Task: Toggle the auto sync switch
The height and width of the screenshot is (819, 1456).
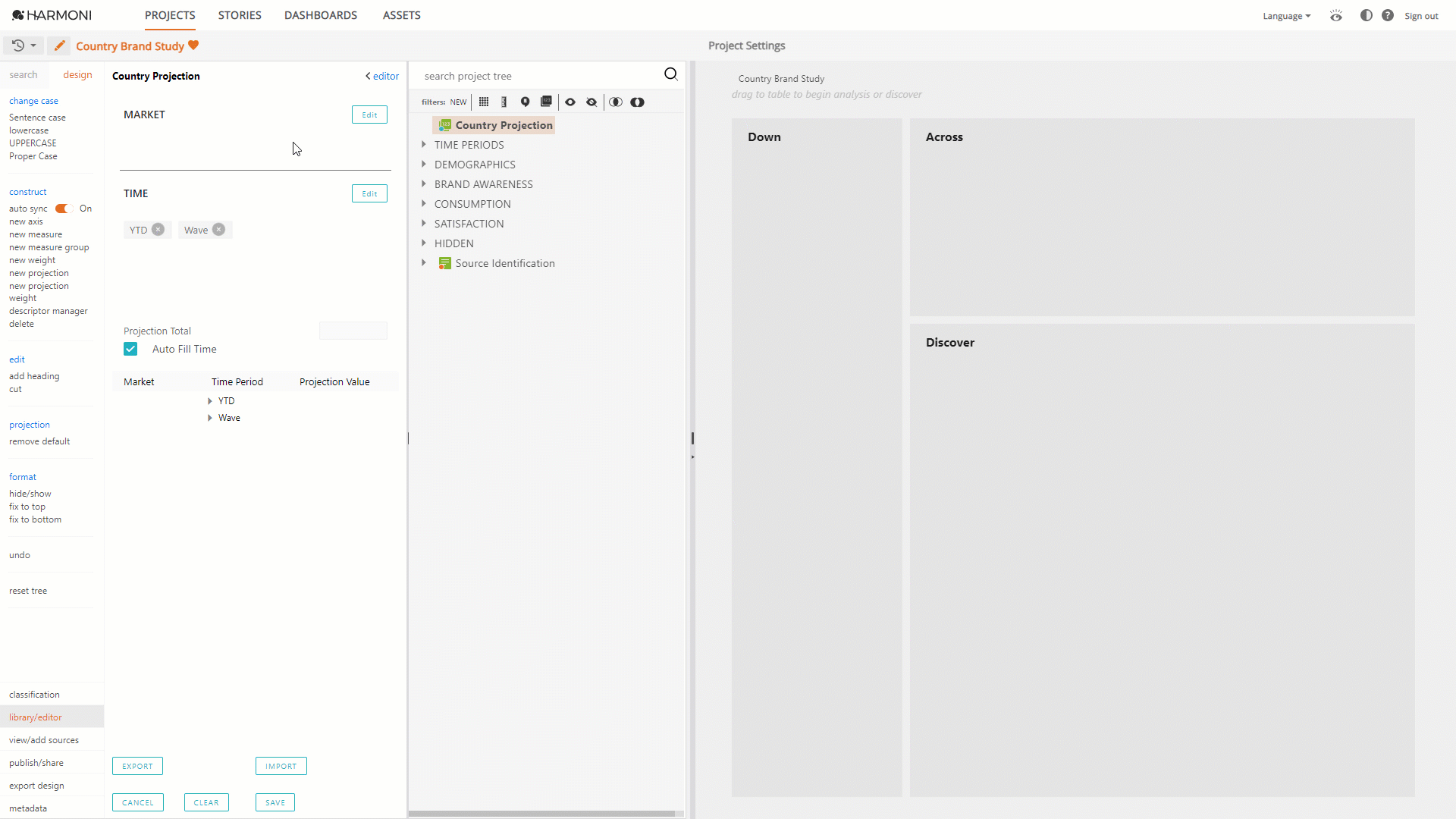Action: tap(63, 209)
